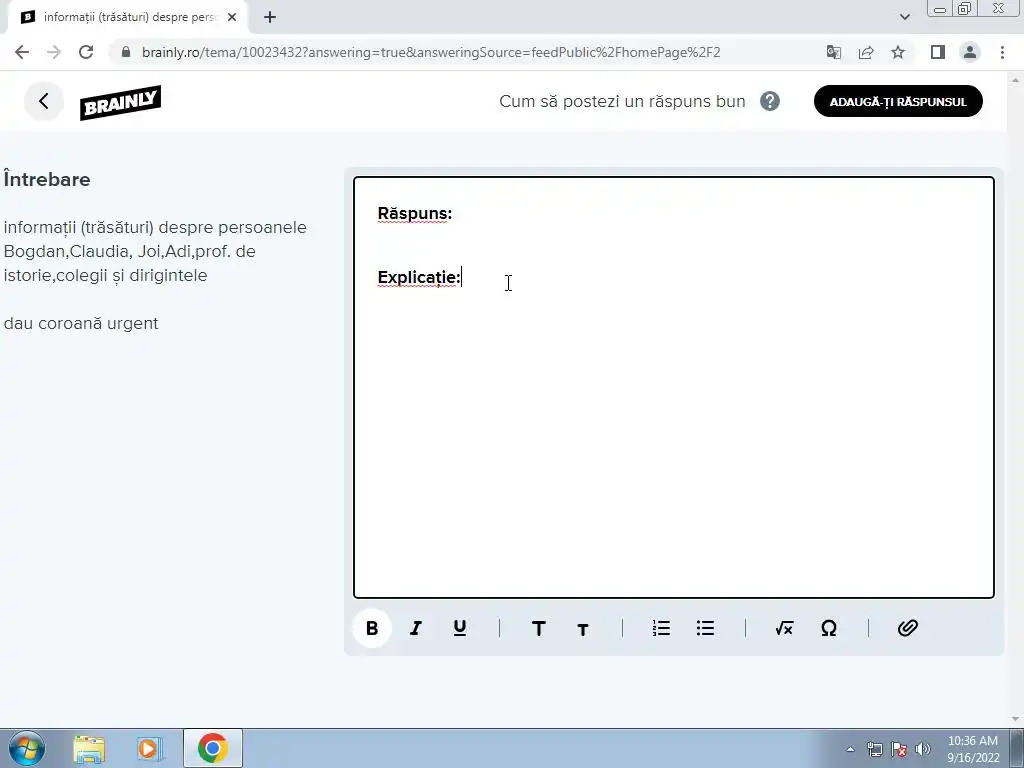Open the volume speaker tray icon

tap(923, 749)
